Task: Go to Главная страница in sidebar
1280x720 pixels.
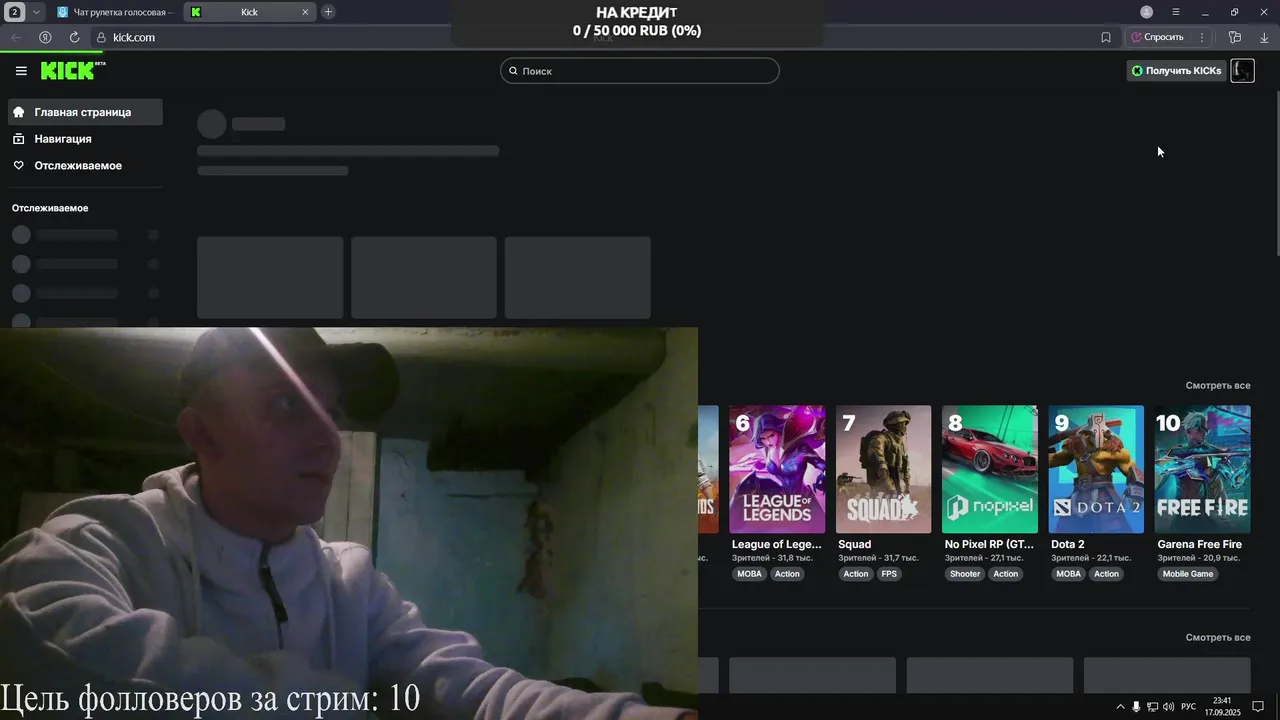Action: [85, 112]
